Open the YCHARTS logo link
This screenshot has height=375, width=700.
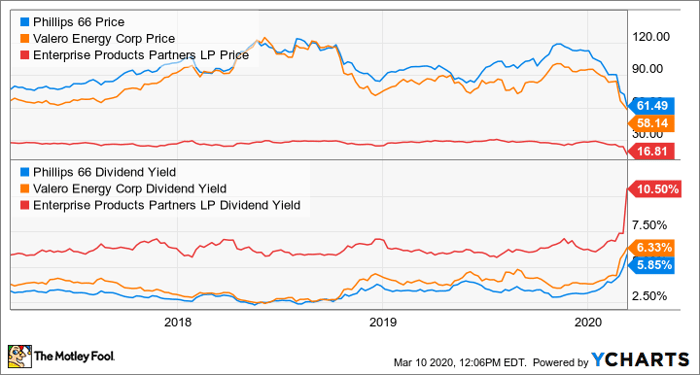(641, 359)
